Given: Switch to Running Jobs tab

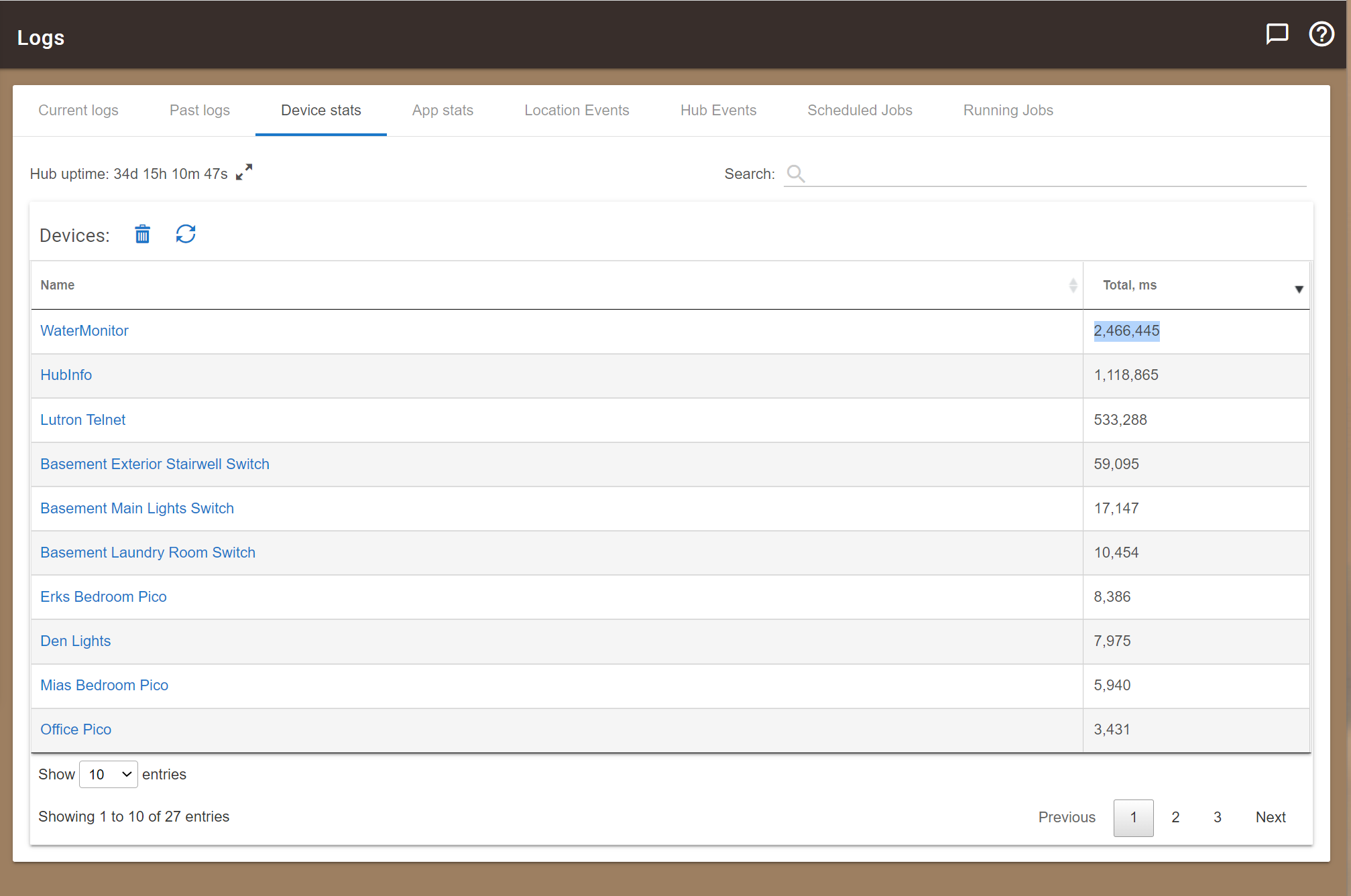Looking at the screenshot, I should (x=1008, y=111).
